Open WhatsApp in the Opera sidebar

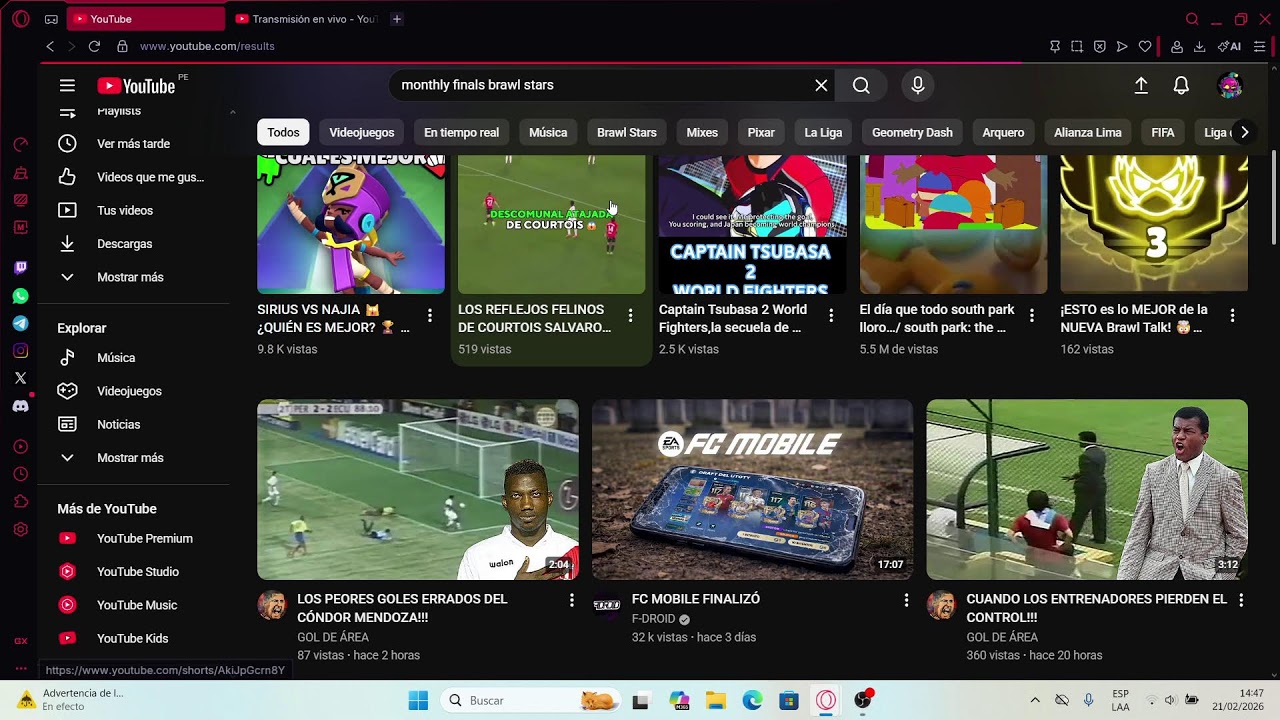[20, 296]
